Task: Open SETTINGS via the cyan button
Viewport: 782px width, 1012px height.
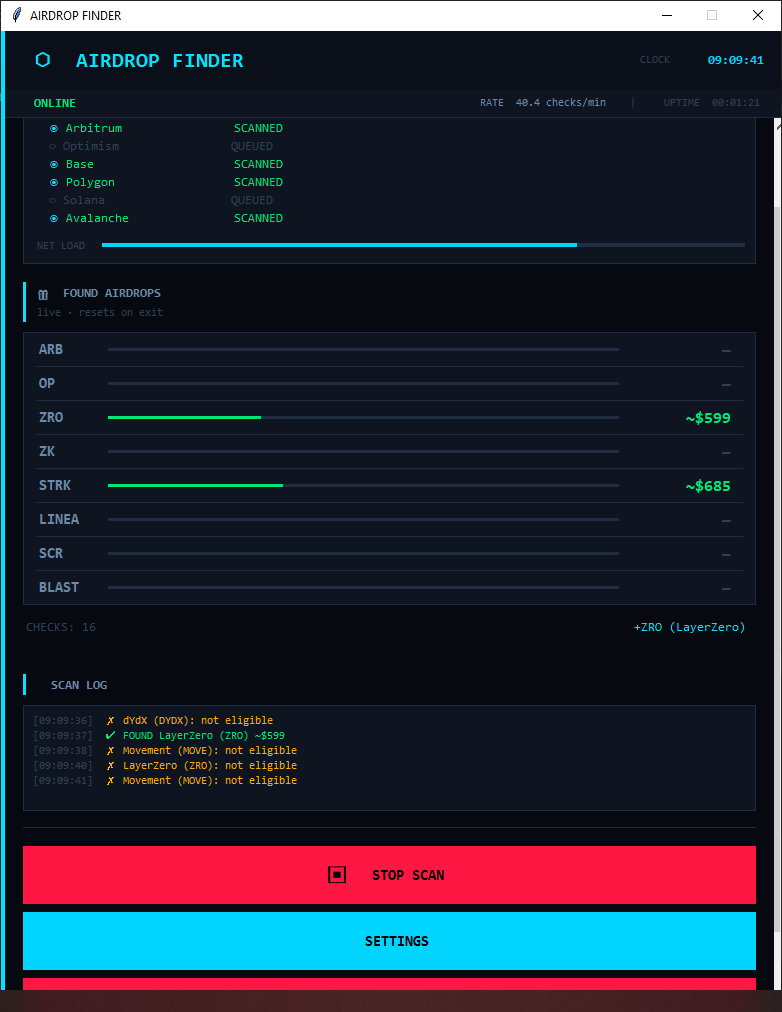Action: [x=389, y=940]
